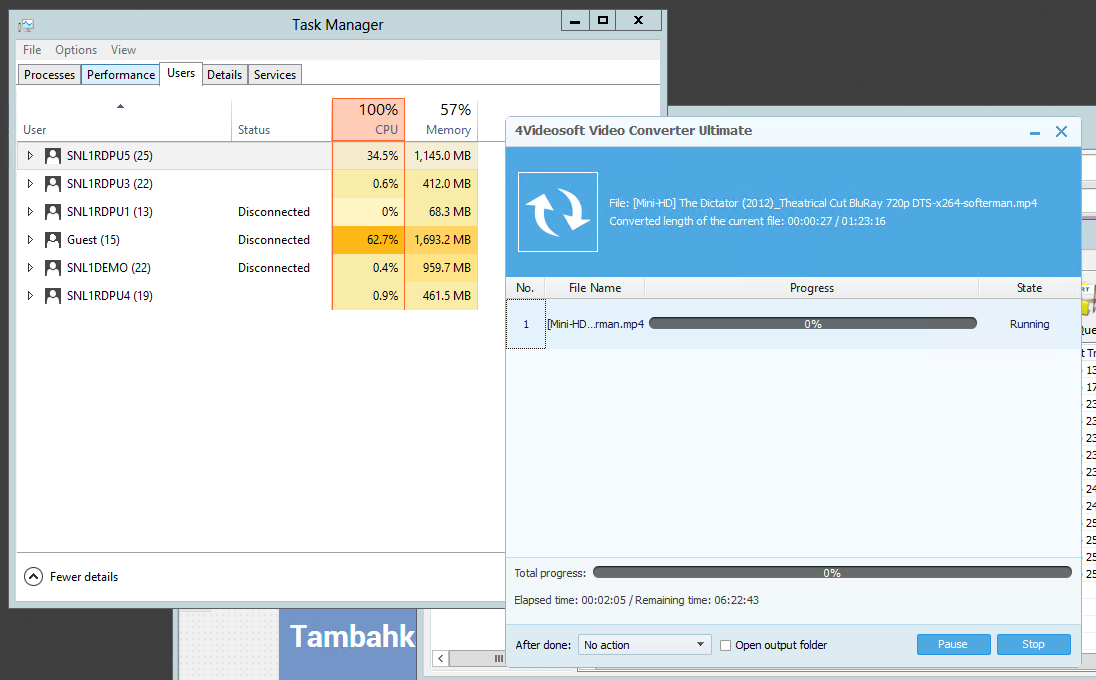This screenshot has height=680, width=1096.
Task: Click the Running state cell
Action: [1030, 324]
